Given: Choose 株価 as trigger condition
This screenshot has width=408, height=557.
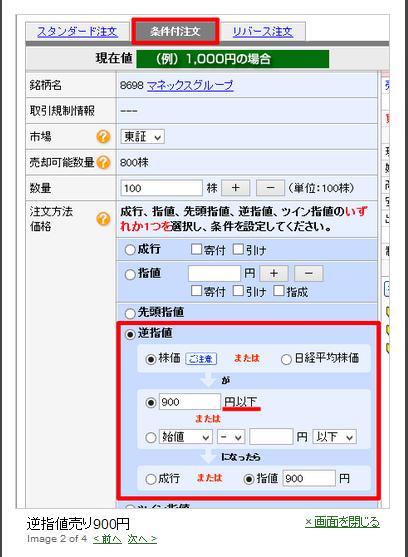Looking at the screenshot, I should tap(151, 359).
